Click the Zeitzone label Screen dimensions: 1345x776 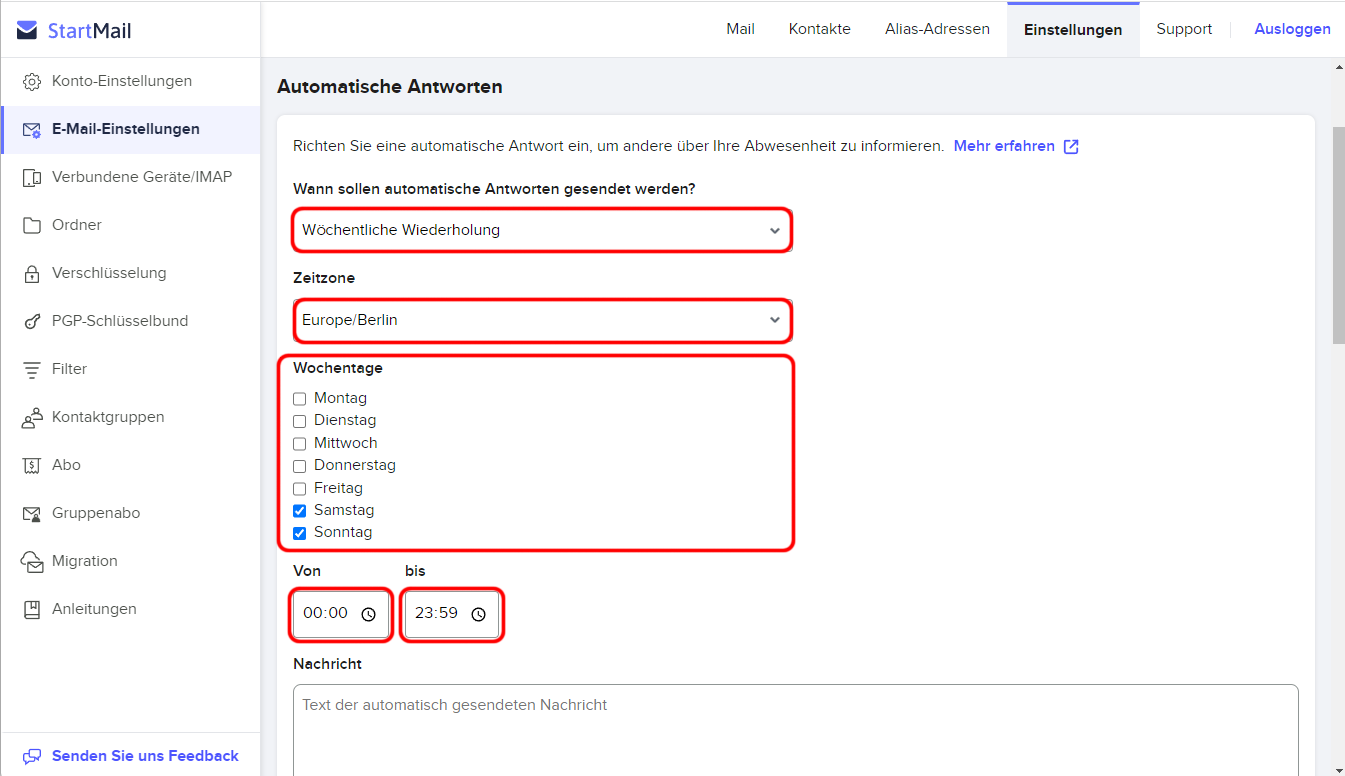[324, 278]
